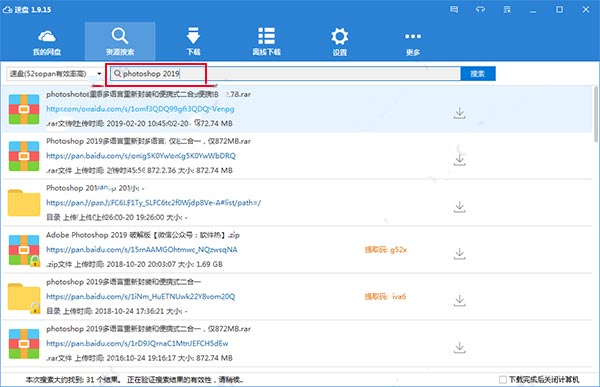This screenshot has width=600, height=387.
Task: Click the 速盘 cloud logo in title bar
Action: click(x=8, y=10)
